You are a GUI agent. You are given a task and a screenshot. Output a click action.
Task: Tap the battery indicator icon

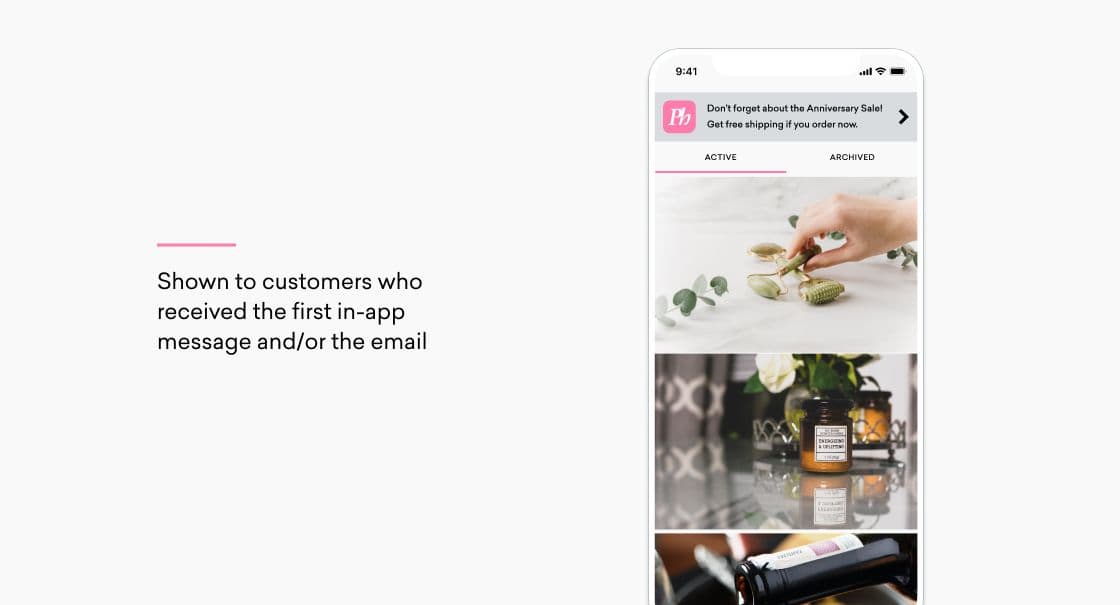(898, 71)
